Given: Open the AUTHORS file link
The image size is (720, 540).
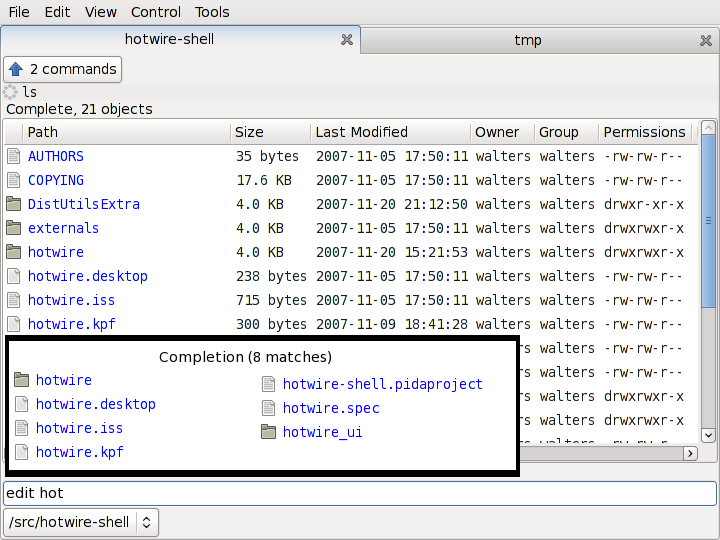Looking at the screenshot, I should (56, 156).
